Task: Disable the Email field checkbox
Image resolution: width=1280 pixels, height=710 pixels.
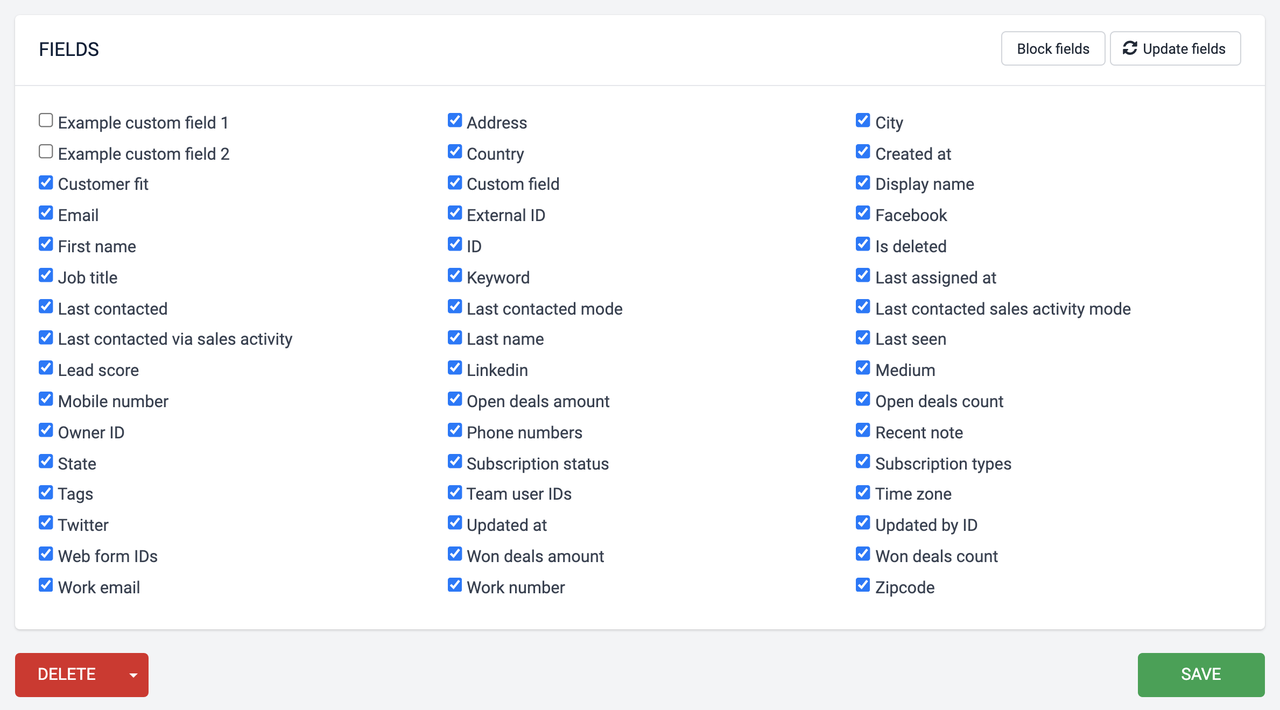Action: pos(46,214)
